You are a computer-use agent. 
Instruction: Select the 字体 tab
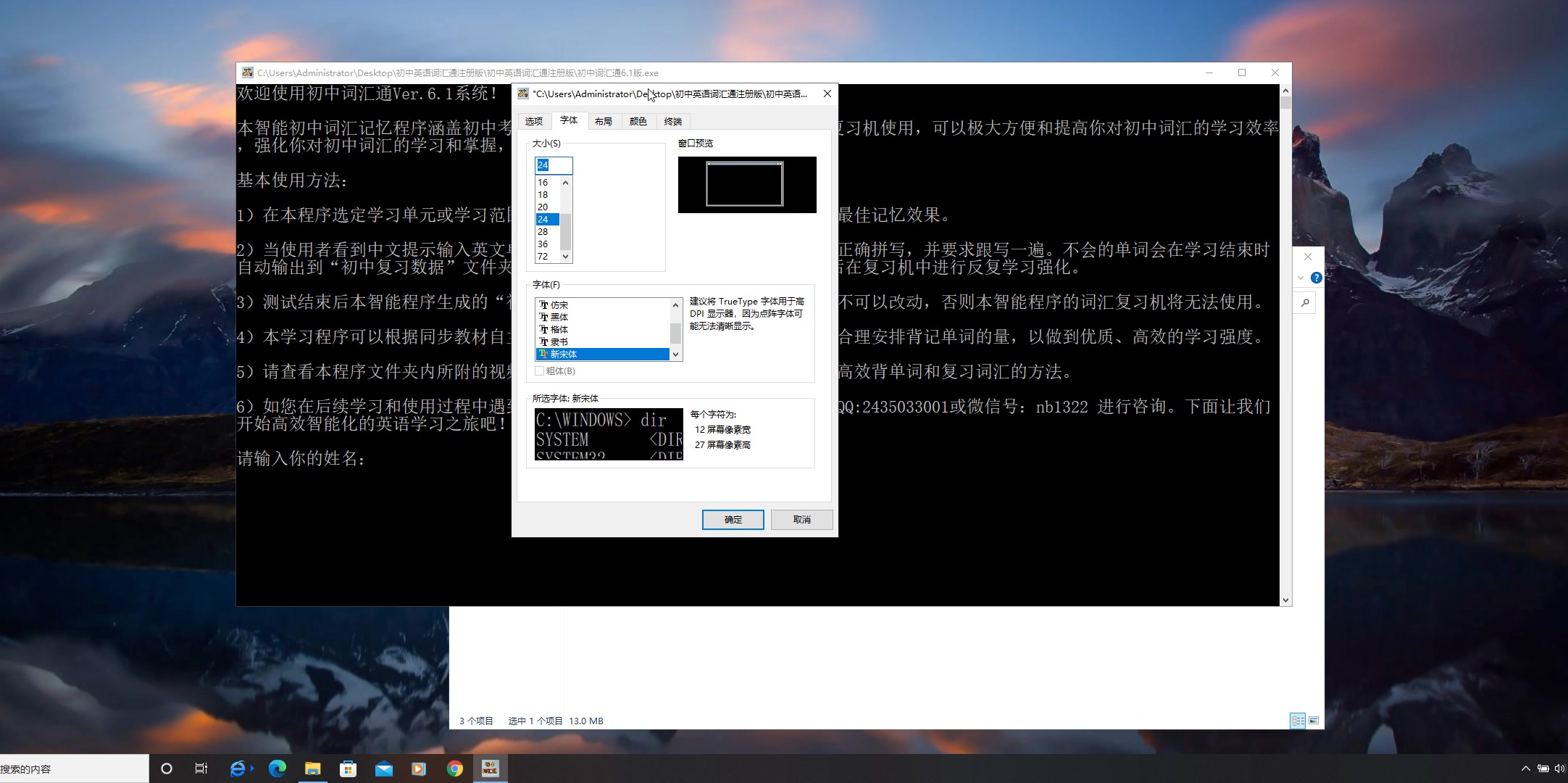click(x=569, y=120)
